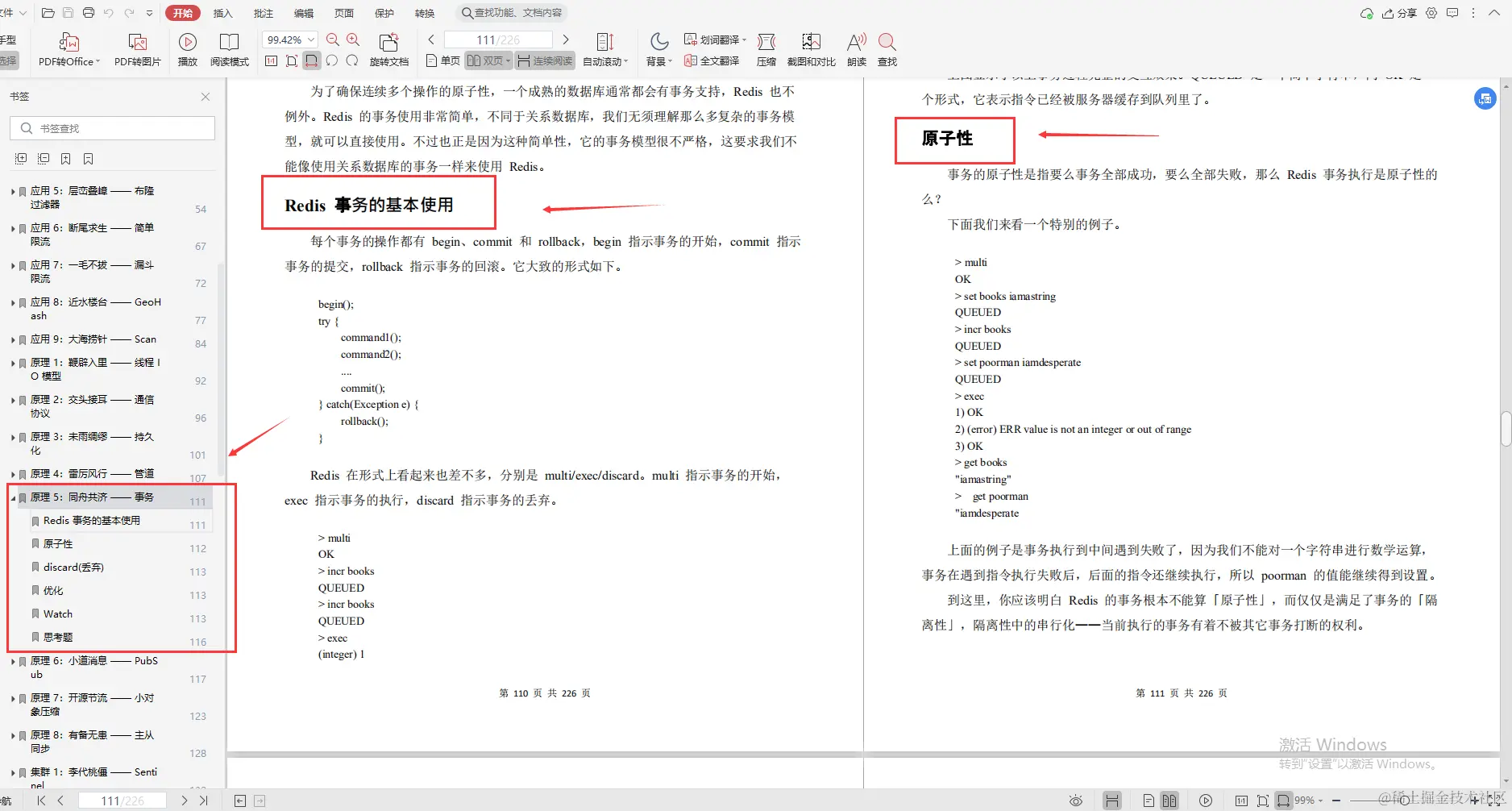Screen dimensions: 1512x811
Task: Open the PDF转图片 conversion tool
Action: pyautogui.click(x=137, y=48)
